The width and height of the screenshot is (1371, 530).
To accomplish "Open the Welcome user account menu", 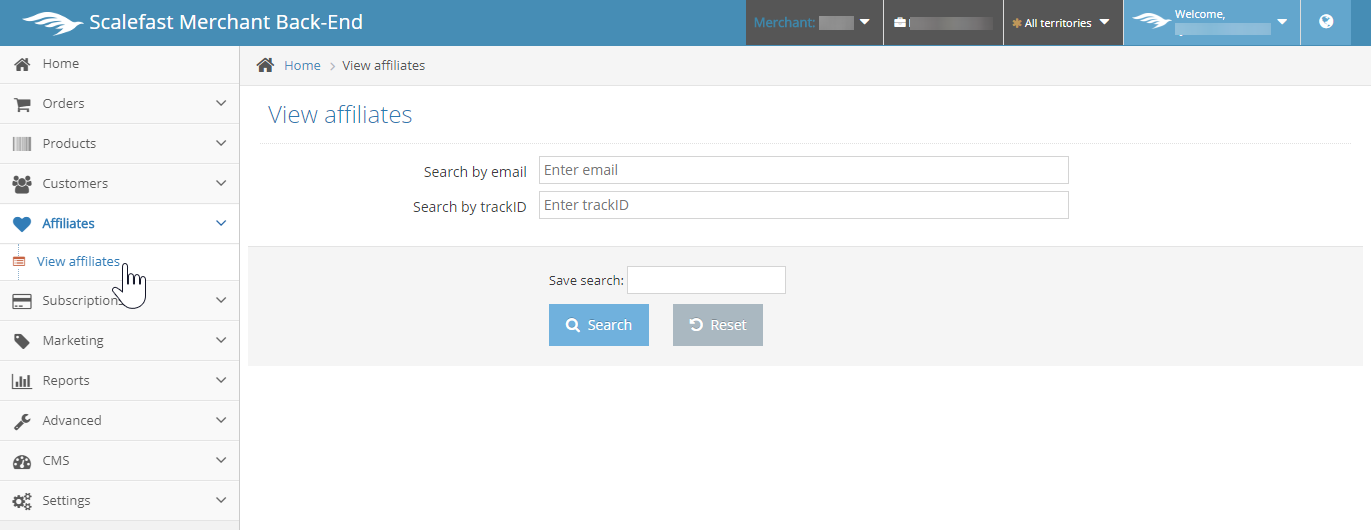I will click(x=1211, y=22).
